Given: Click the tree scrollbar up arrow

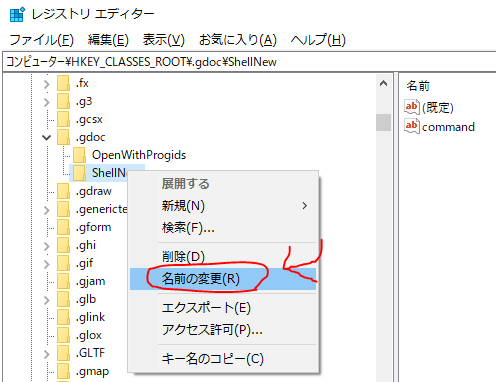Looking at the screenshot, I should tap(383, 83).
